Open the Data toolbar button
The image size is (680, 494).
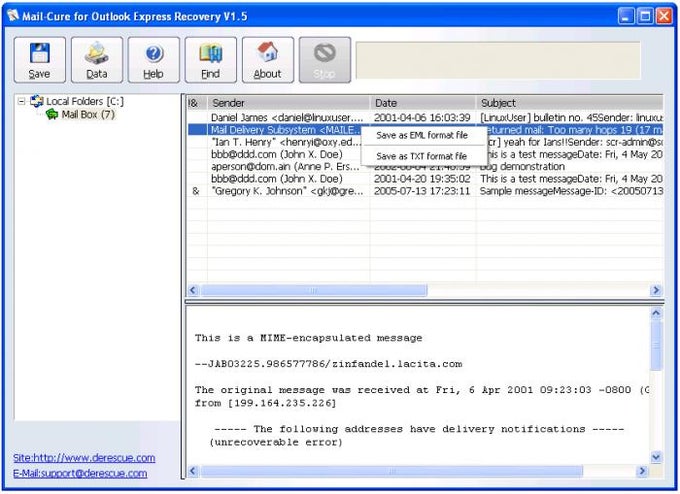coord(97,60)
